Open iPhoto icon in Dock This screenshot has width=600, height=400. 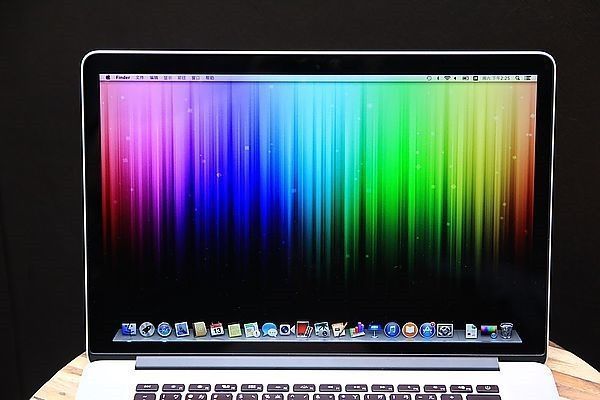(x=322, y=330)
